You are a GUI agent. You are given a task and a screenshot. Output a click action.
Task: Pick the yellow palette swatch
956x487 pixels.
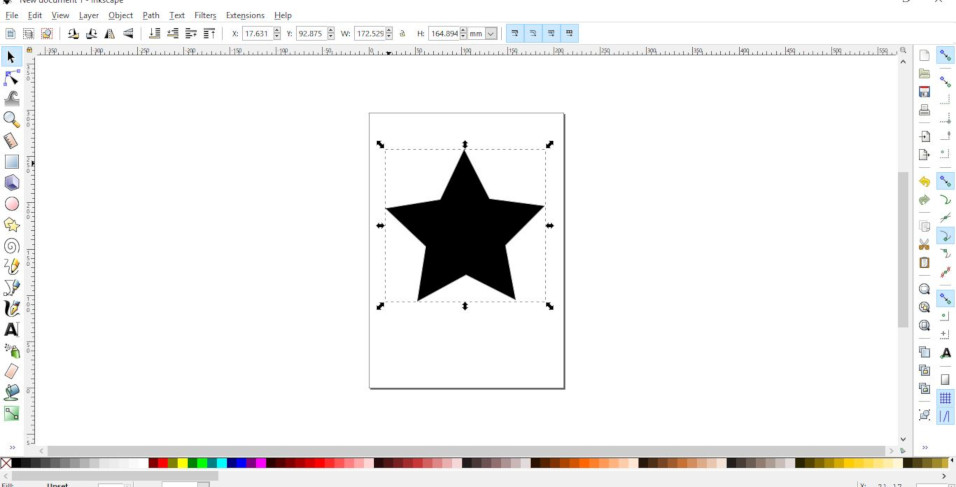pos(182,463)
